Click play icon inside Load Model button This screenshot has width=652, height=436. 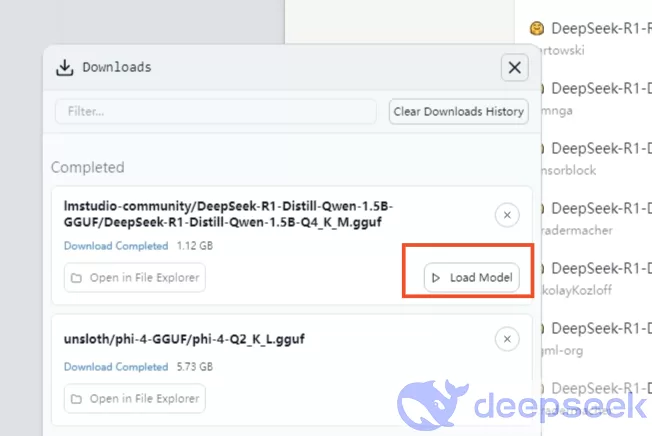pyautogui.click(x=436, y=278)
